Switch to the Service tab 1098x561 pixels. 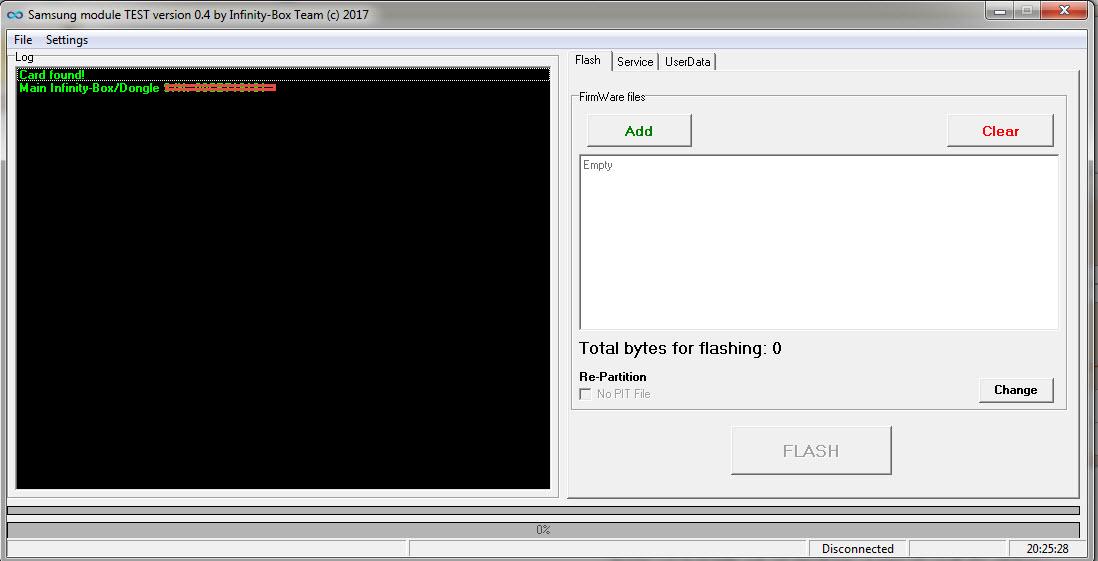[x=635, y=62]
